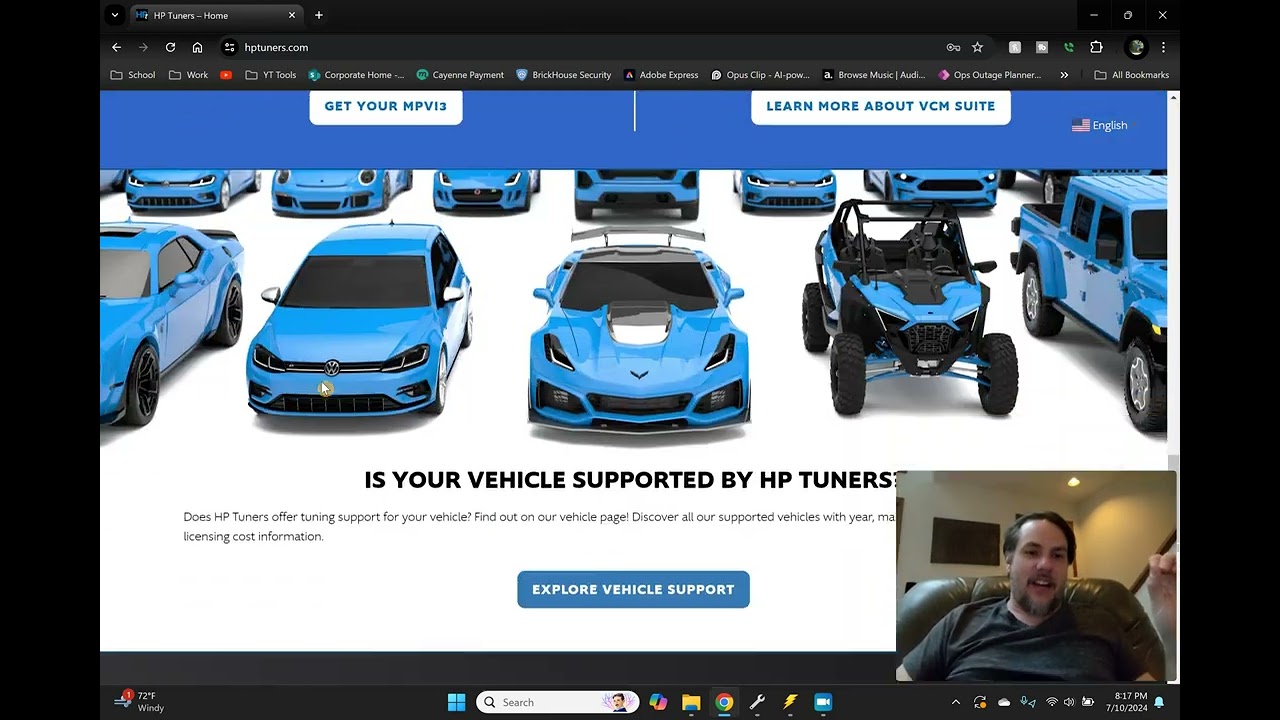Click LEARN MORE ABOUT VCM SUITE button
This screenshot has height=720, width=1280.
[881, 106]
